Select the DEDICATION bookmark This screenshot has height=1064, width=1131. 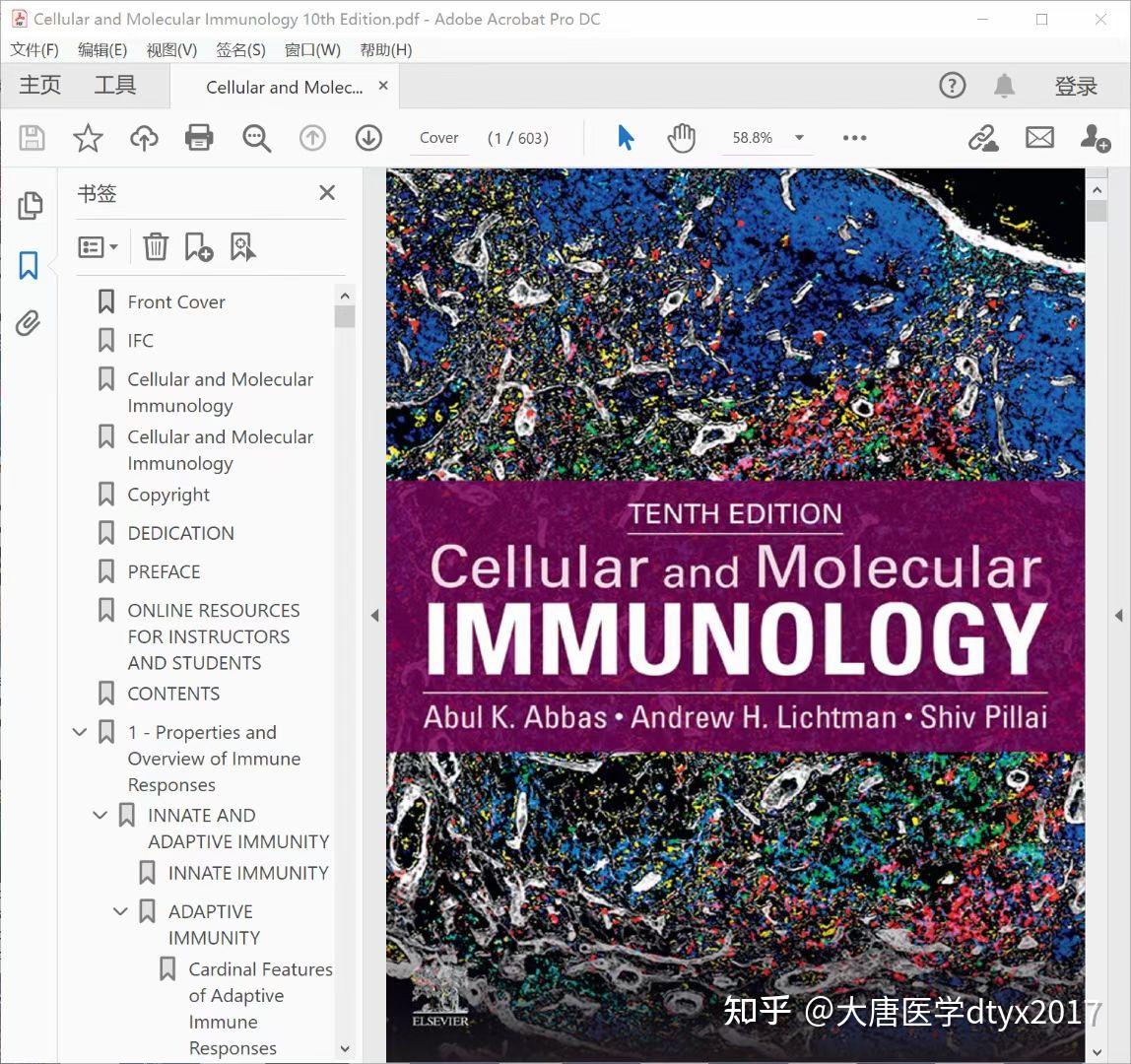click(x=180, y=533)
